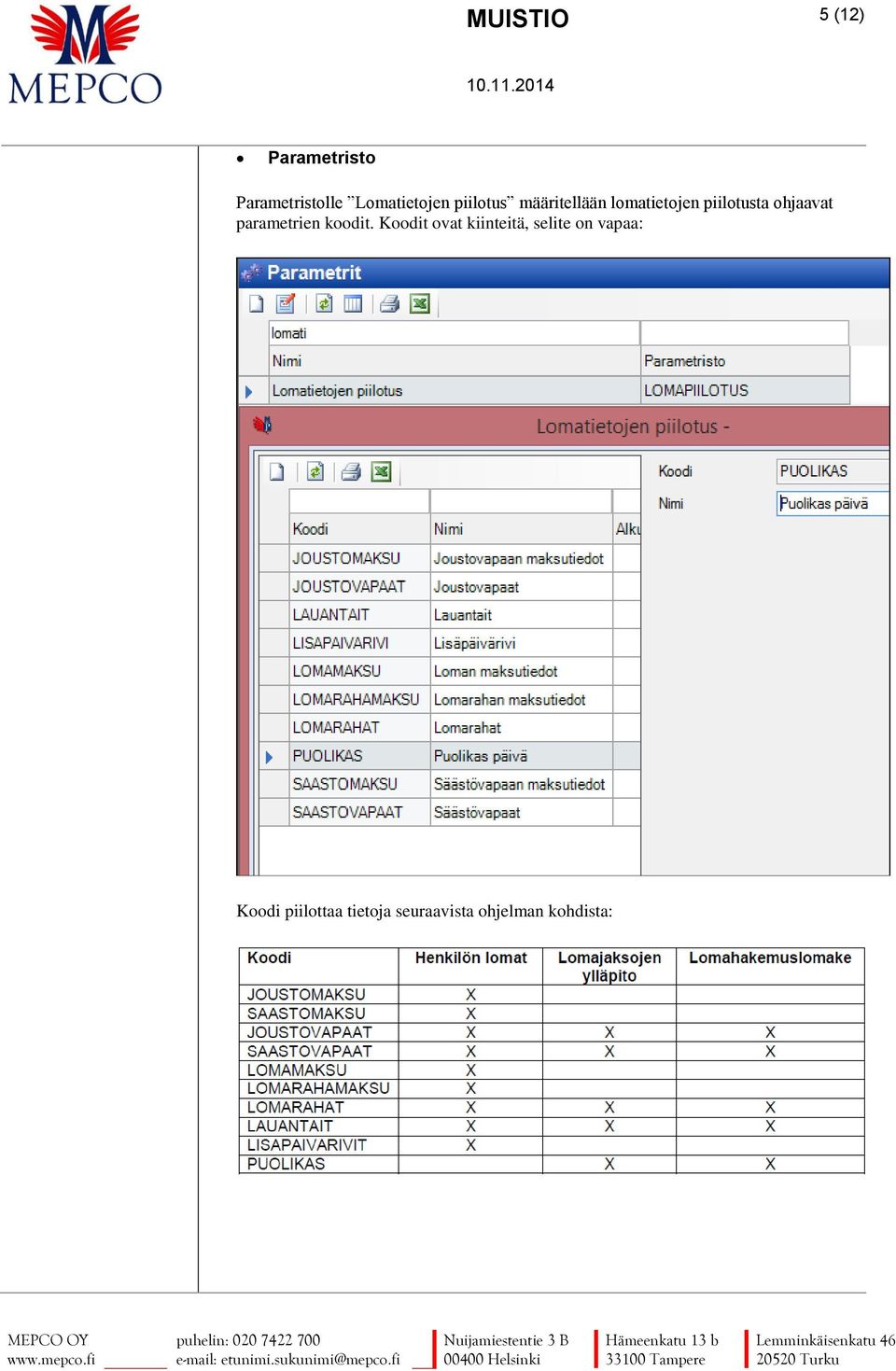
Task: Click LISAPAIVARIVIT row in lower table
Action: (551, 1145)
